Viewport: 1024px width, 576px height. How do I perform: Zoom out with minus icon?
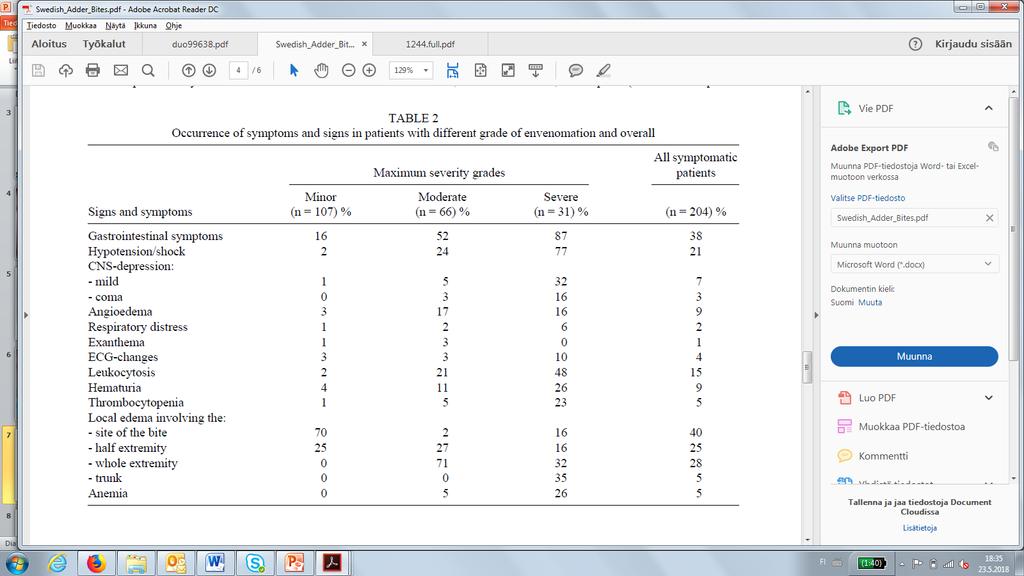(x=349, y=71)
